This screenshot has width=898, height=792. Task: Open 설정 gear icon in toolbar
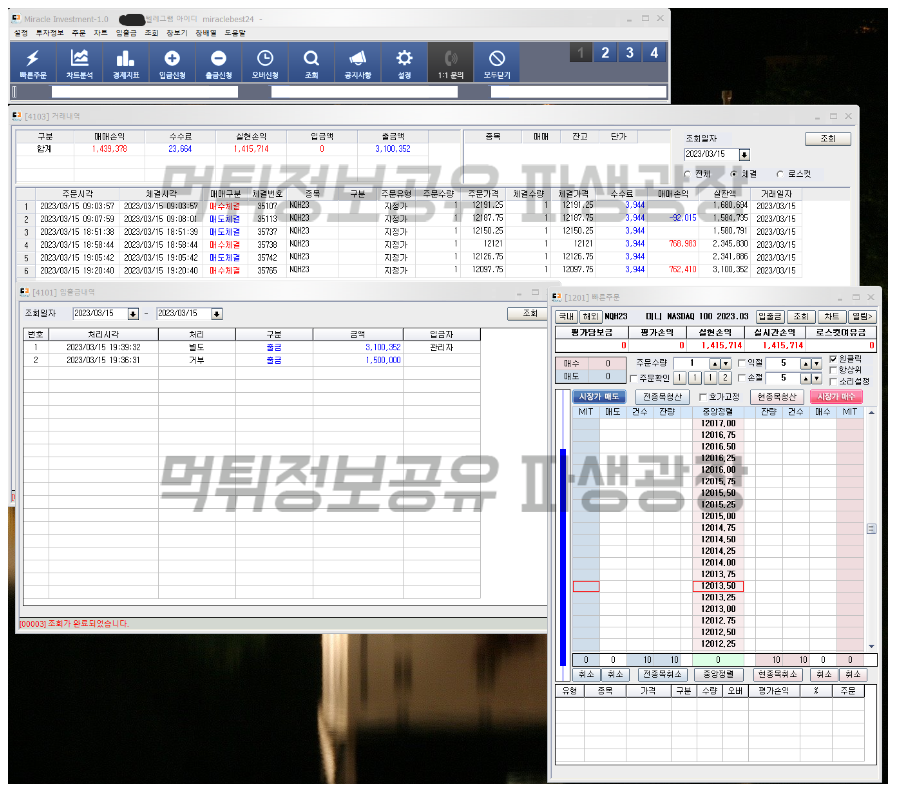coord(404,63)
